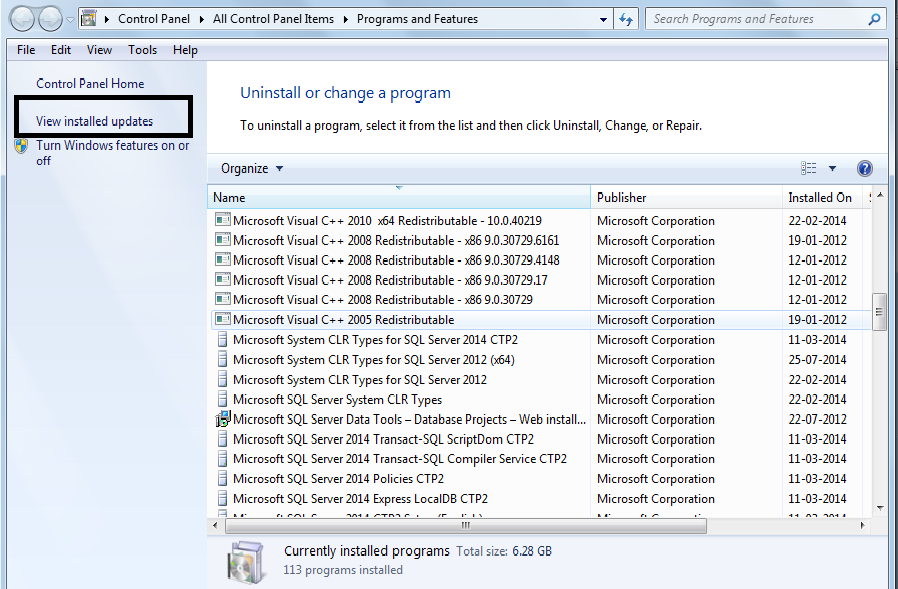Viewport: 898px width, 589px height.
Task: Open the View menu
Action: click(x=99, y=50)
